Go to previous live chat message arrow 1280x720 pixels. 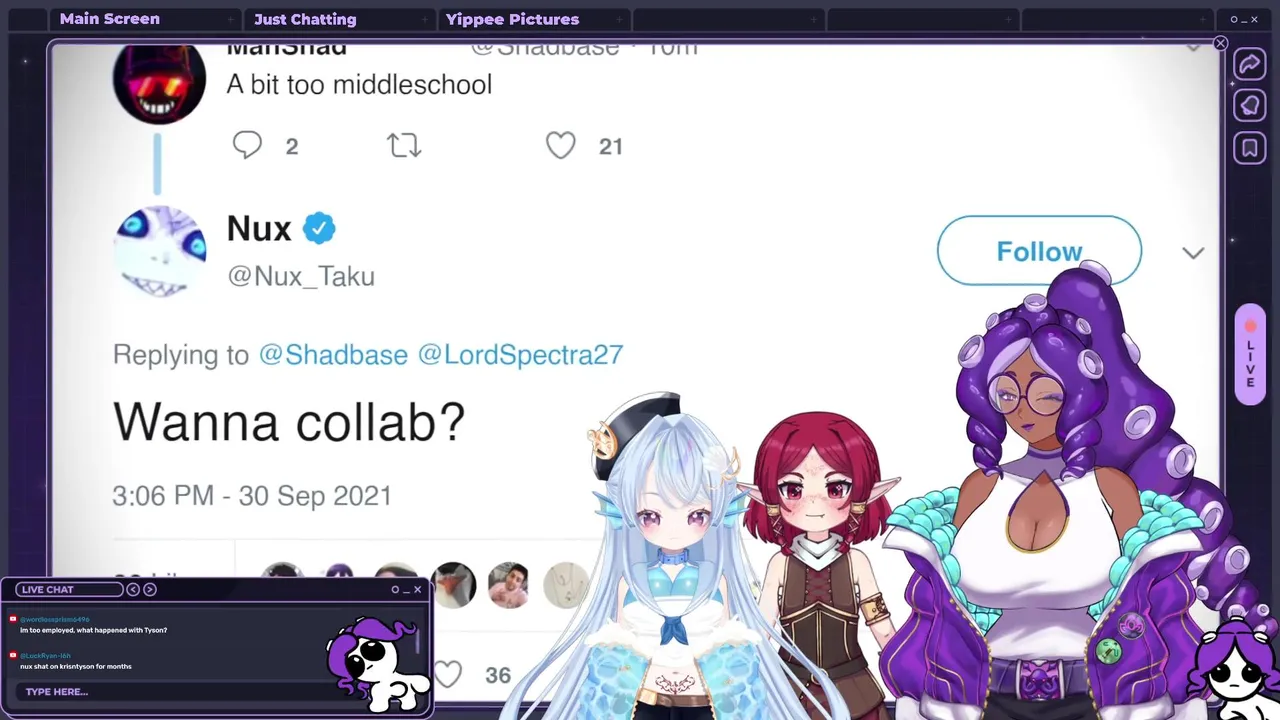(133, 589)
